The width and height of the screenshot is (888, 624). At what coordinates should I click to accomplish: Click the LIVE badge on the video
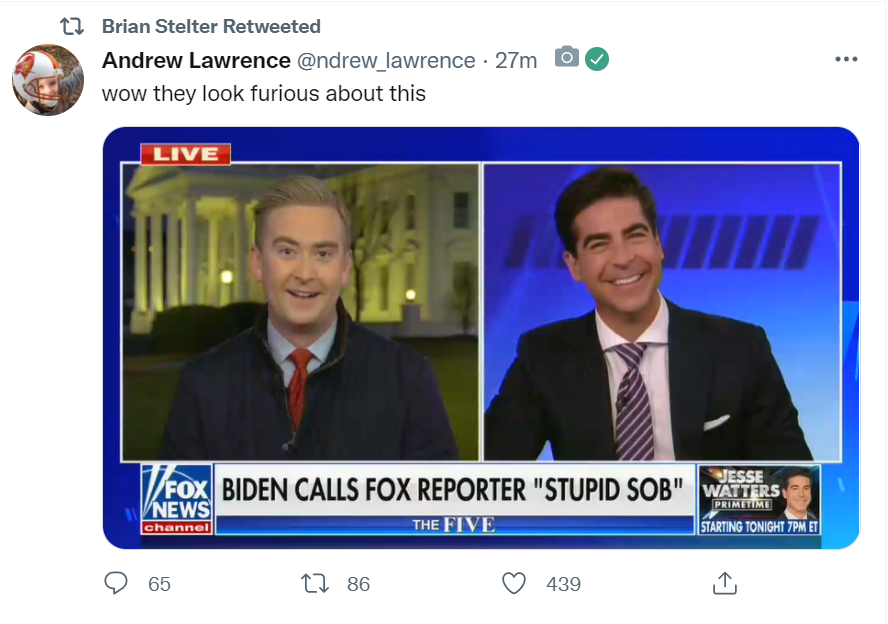coord(186,154)
